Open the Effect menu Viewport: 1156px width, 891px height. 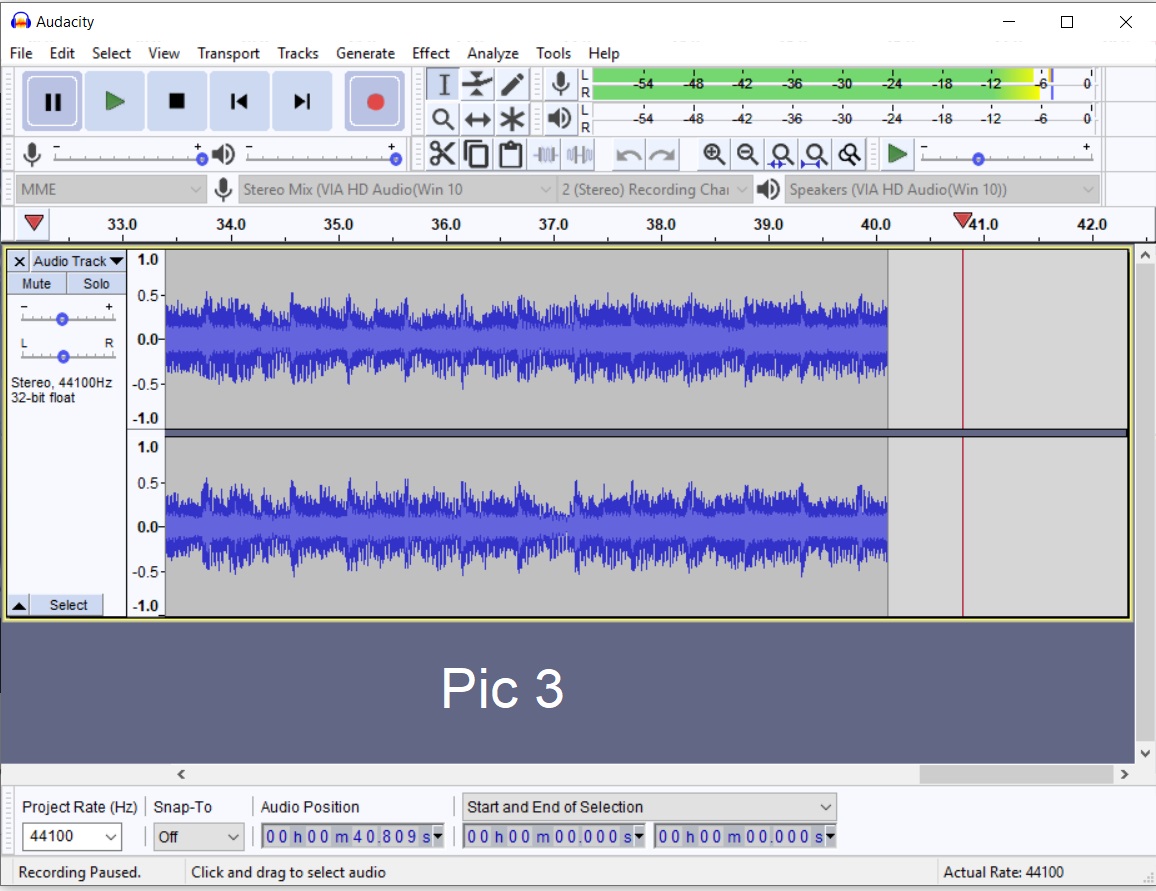tap(431, 53)
